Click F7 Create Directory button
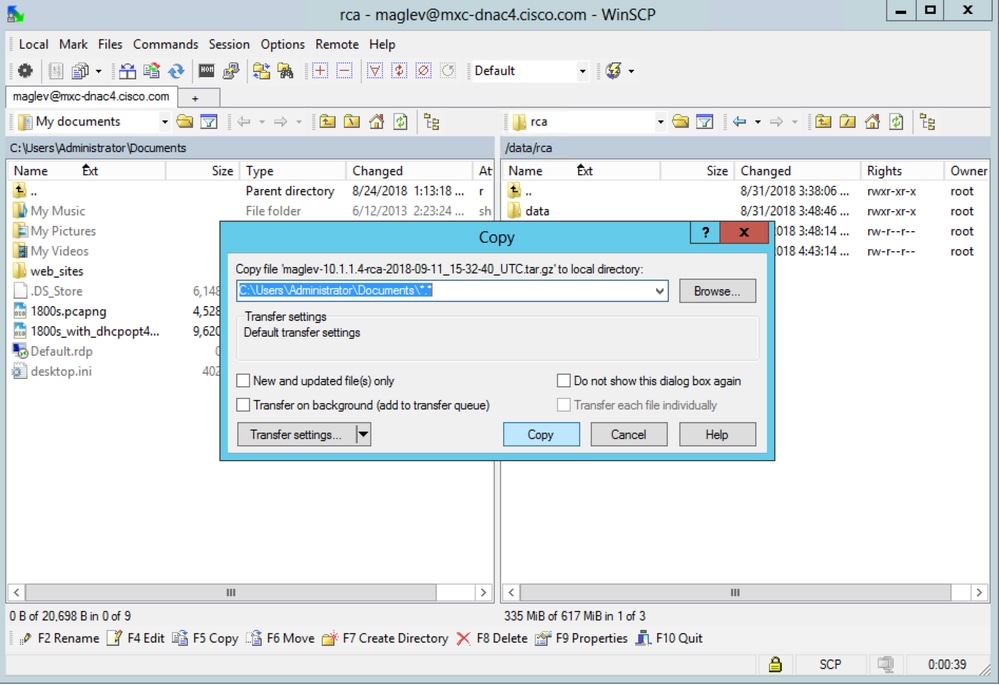999x685 pixels. click(385, 638)
